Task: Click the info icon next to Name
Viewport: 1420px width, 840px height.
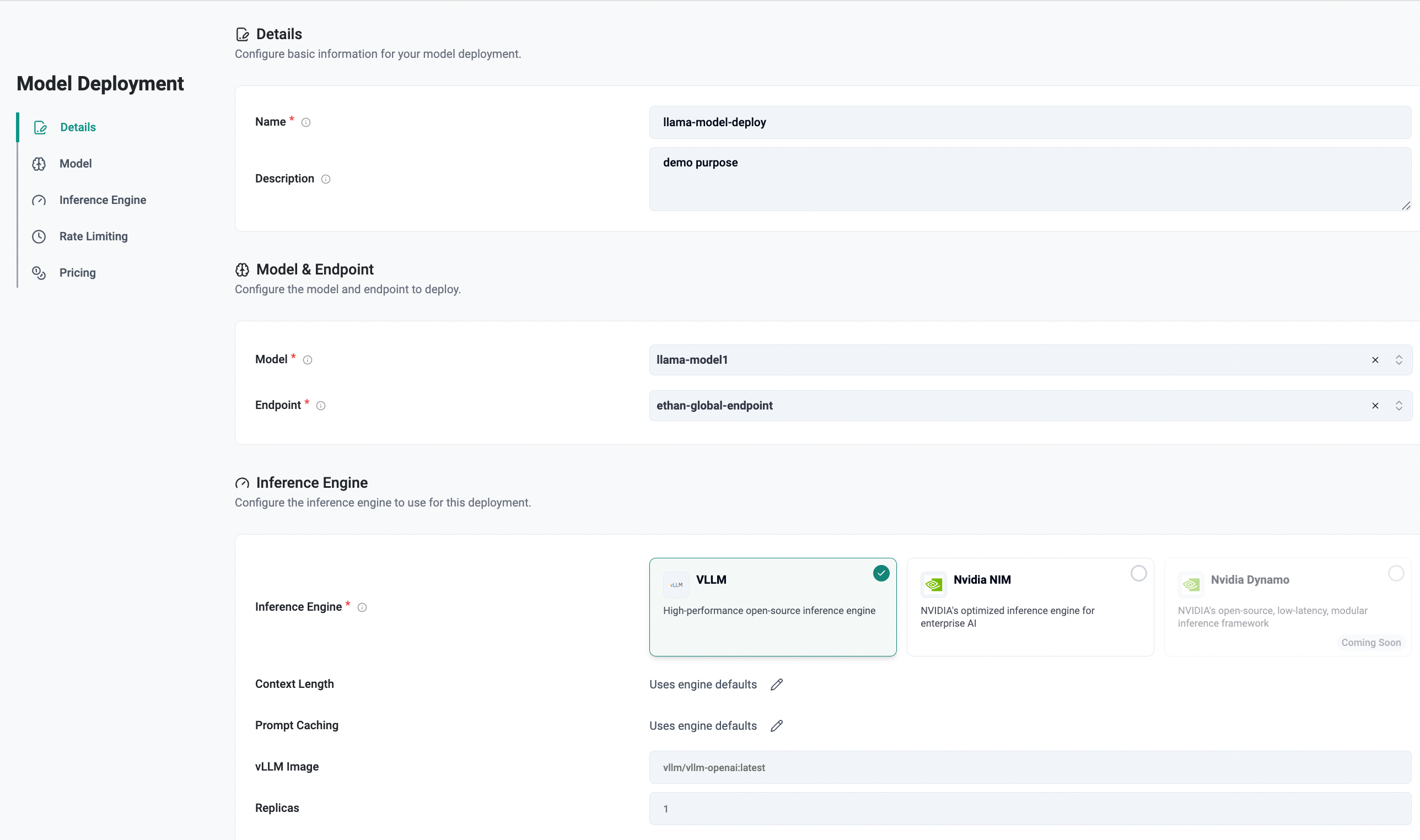Action: [305, 122]
